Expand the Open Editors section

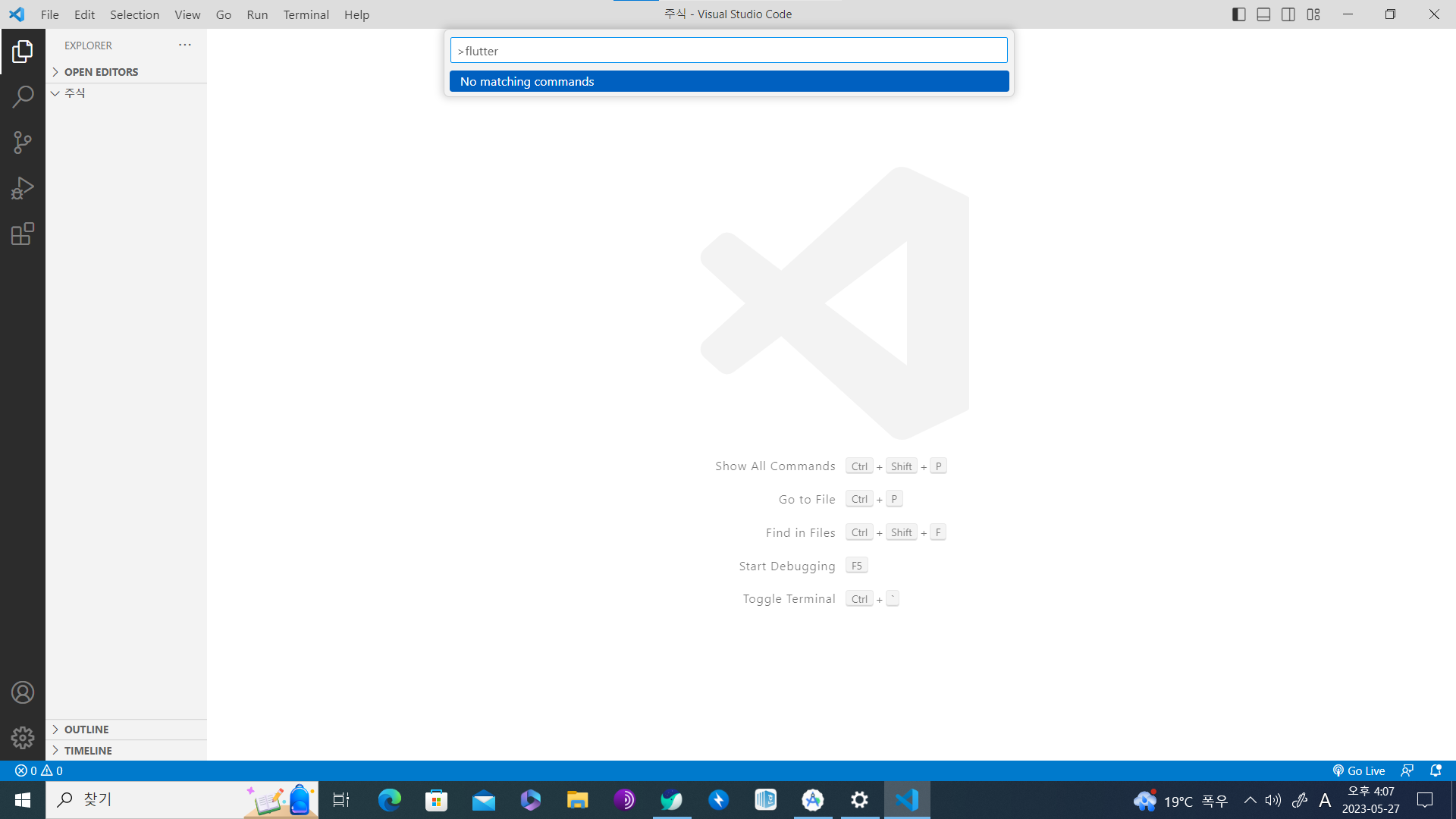[126, 72]
